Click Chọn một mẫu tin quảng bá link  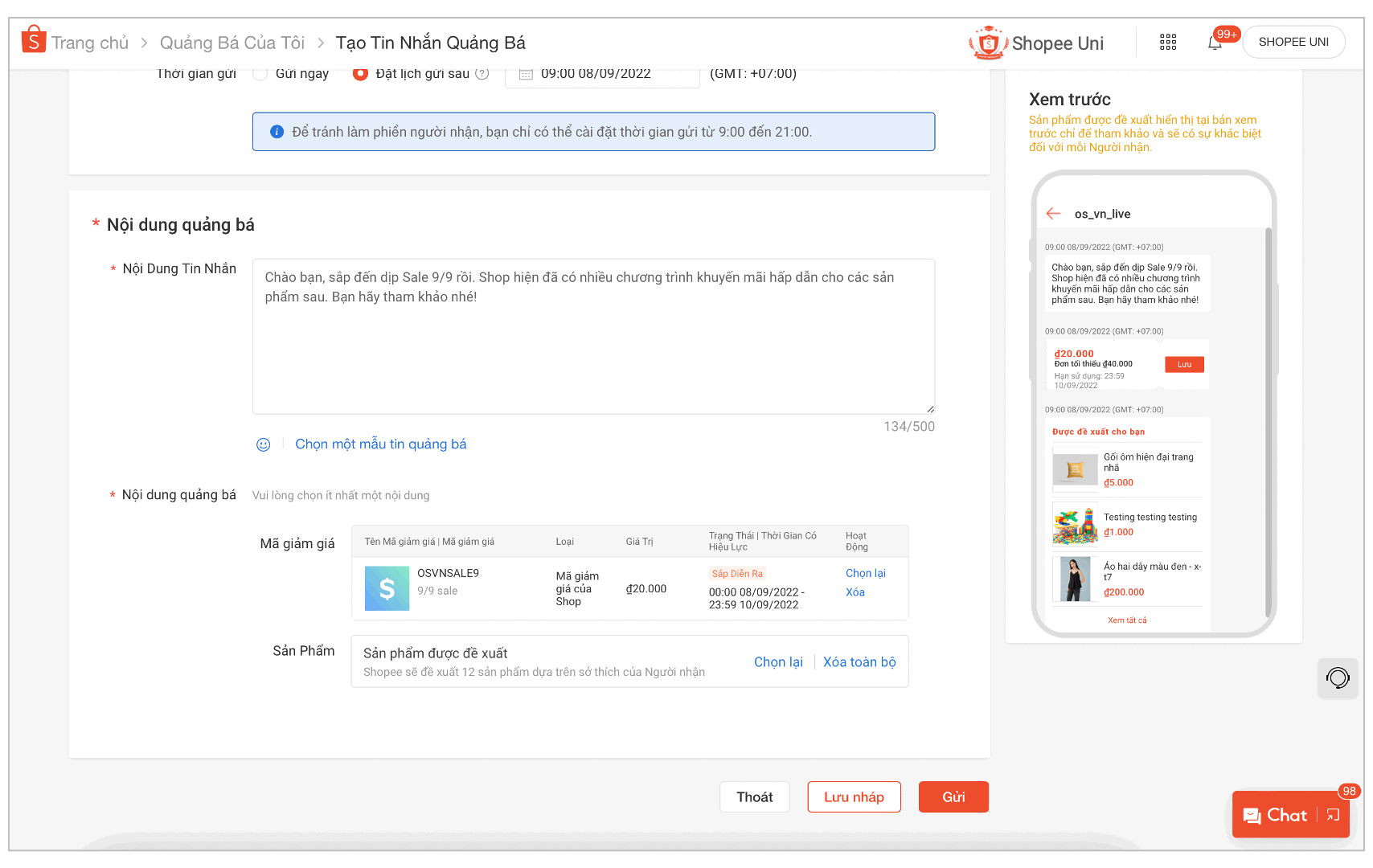[x=380, y=444]
